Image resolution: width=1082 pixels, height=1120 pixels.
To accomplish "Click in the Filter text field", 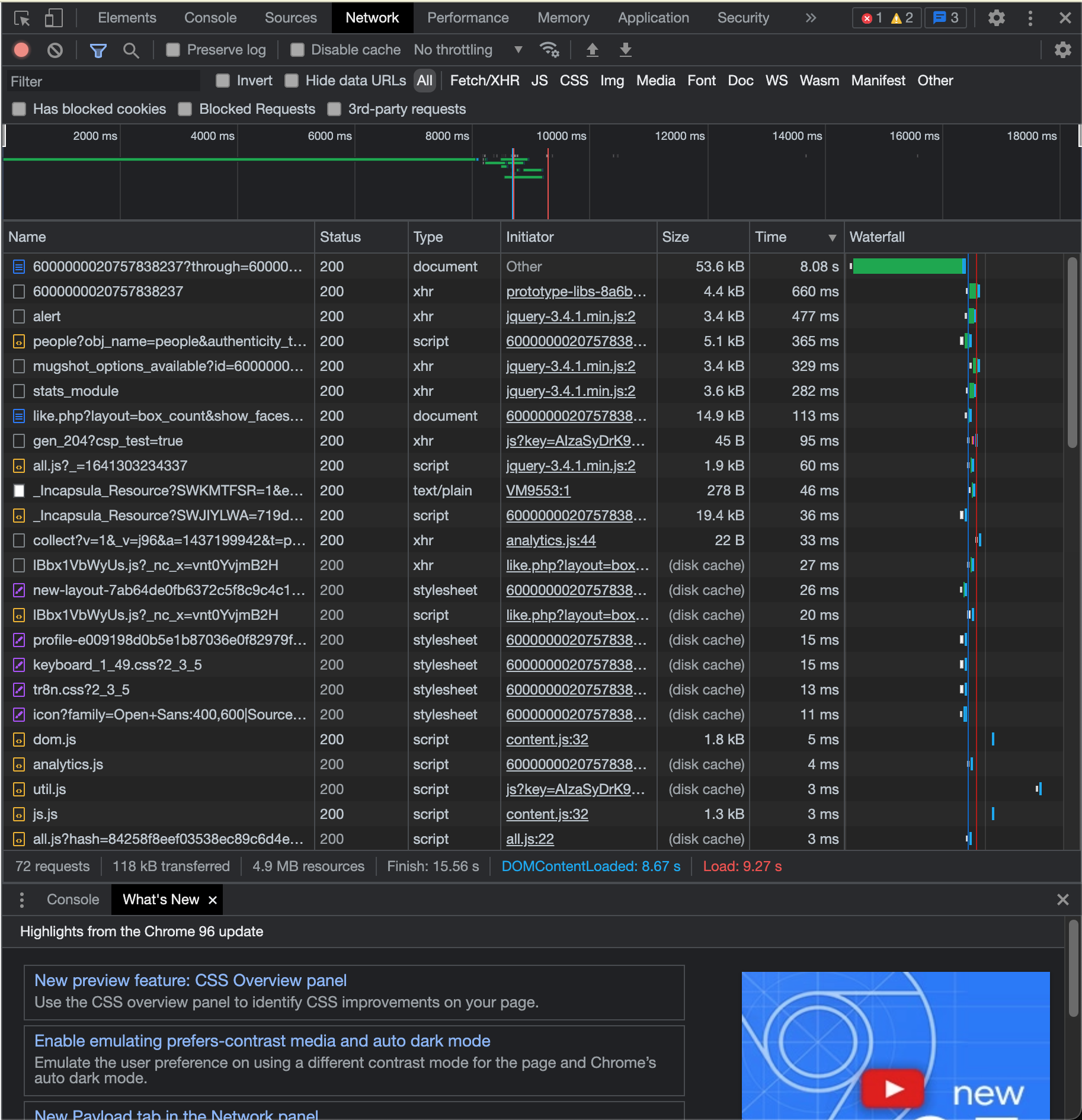I will coord(104,81).
